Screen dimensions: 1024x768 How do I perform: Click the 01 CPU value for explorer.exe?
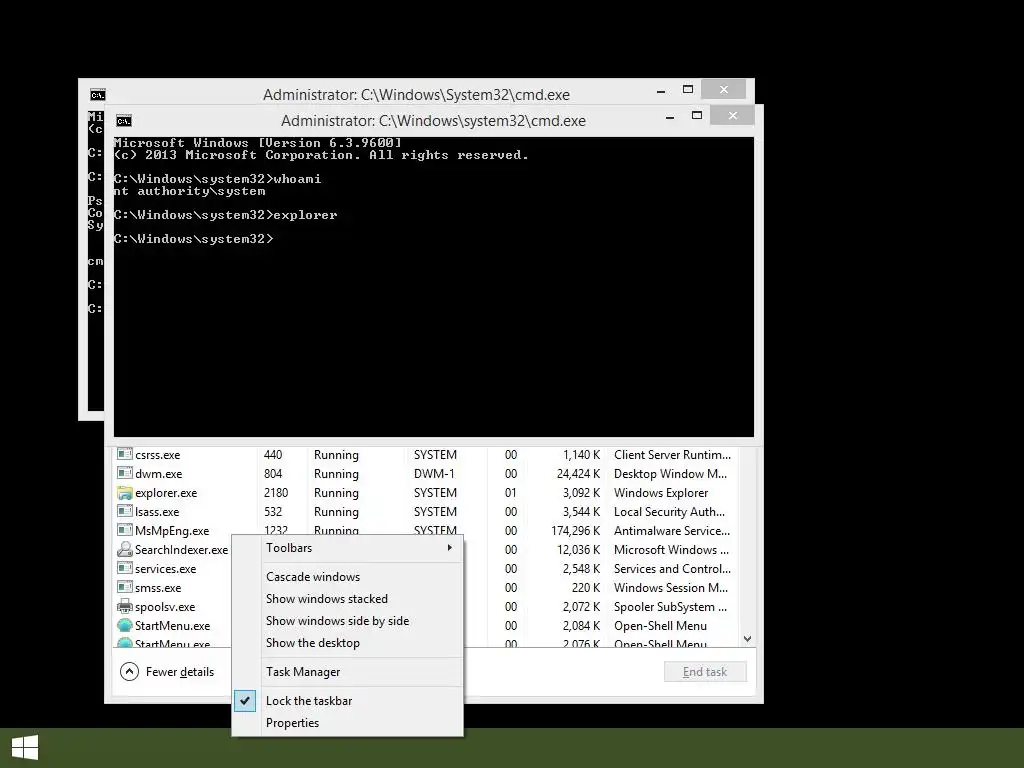511,492
